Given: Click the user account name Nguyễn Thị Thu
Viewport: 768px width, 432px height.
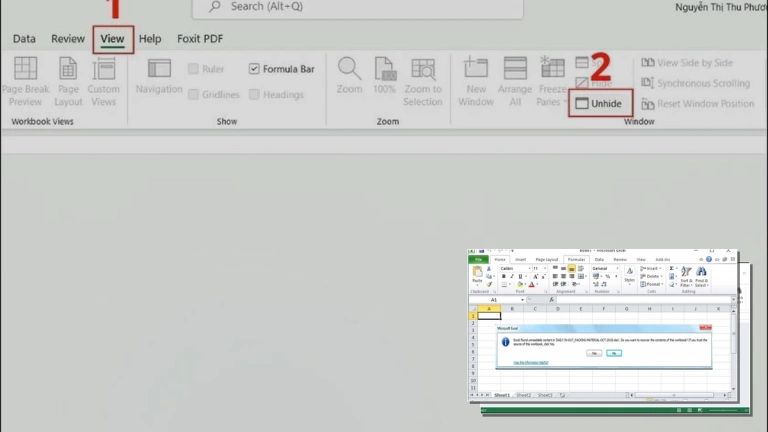Looking at the screenshot, I should 721,7.
